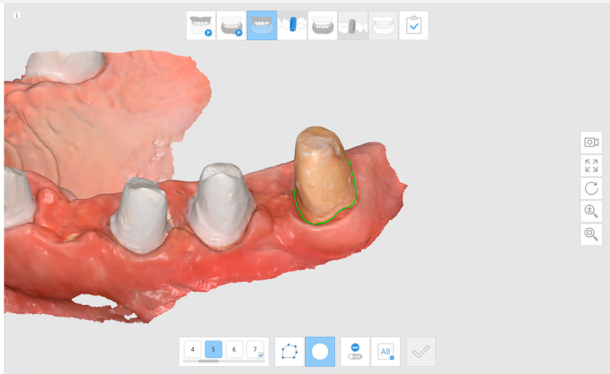The height and width of the screenshot is (374, 610).
Task: Switch to blue scanbody scan stage
Action: [x=292, y=25]
